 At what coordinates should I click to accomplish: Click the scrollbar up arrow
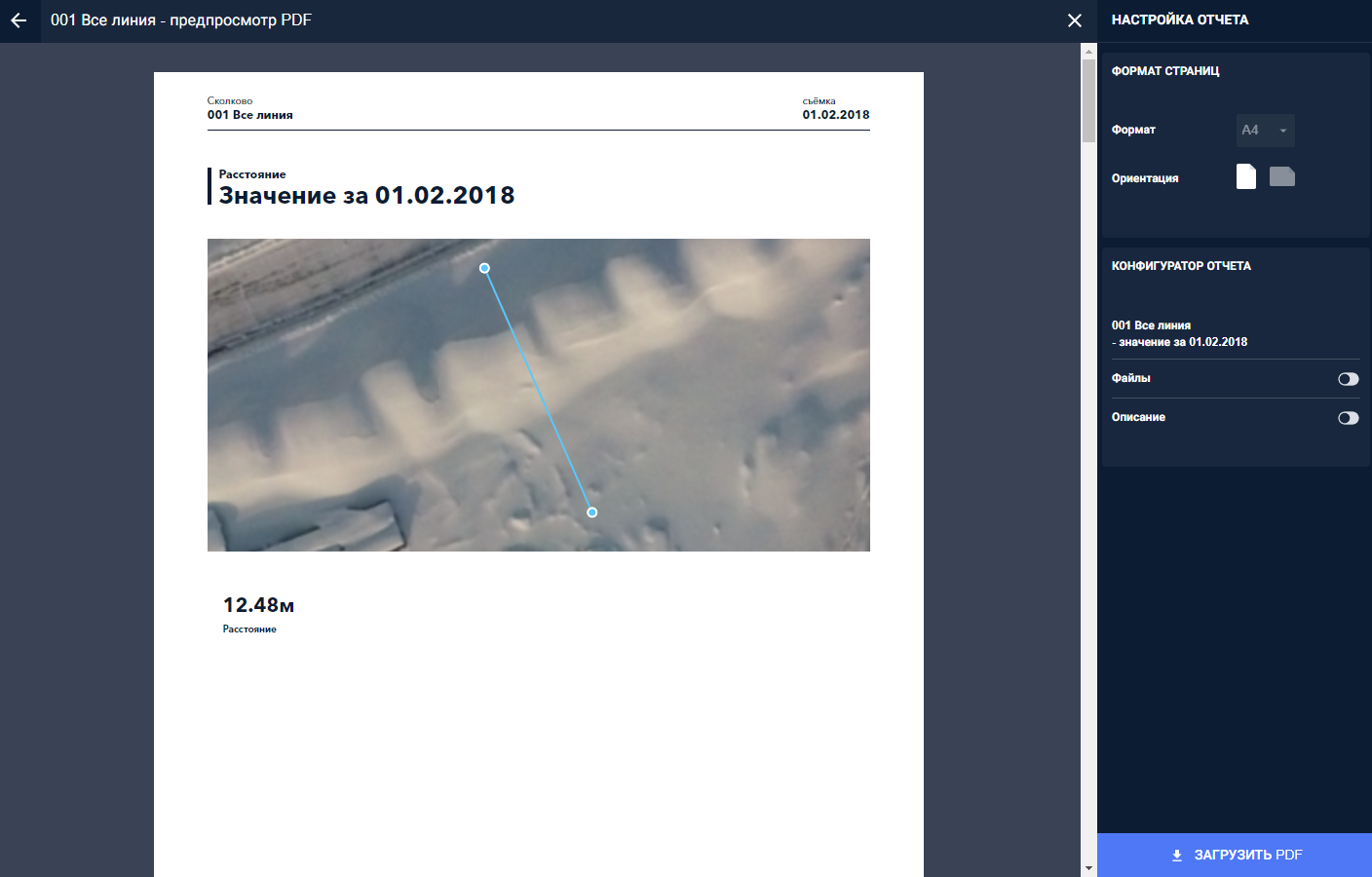pos(1088,50)
